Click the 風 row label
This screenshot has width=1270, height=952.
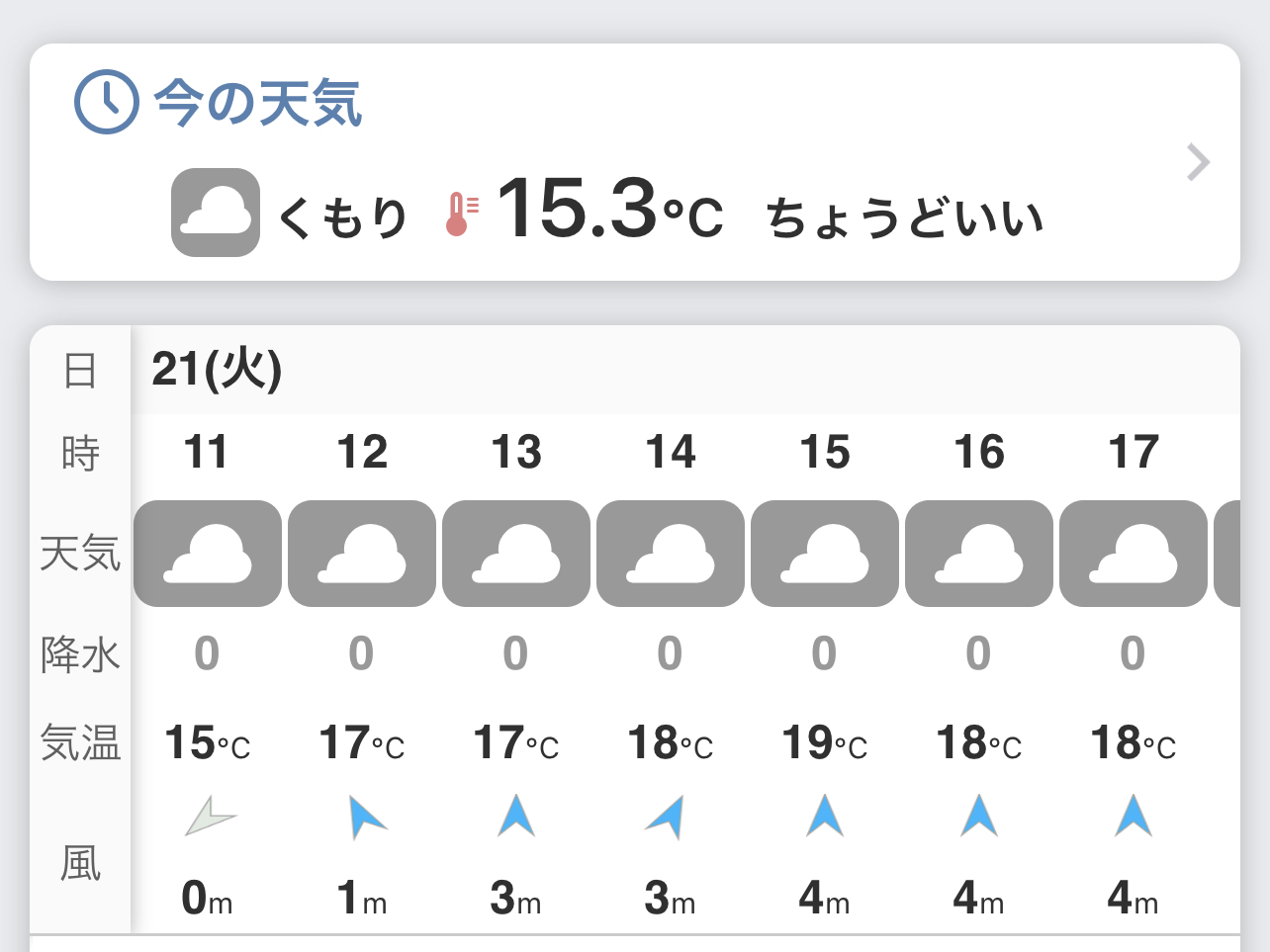[80, 863]
